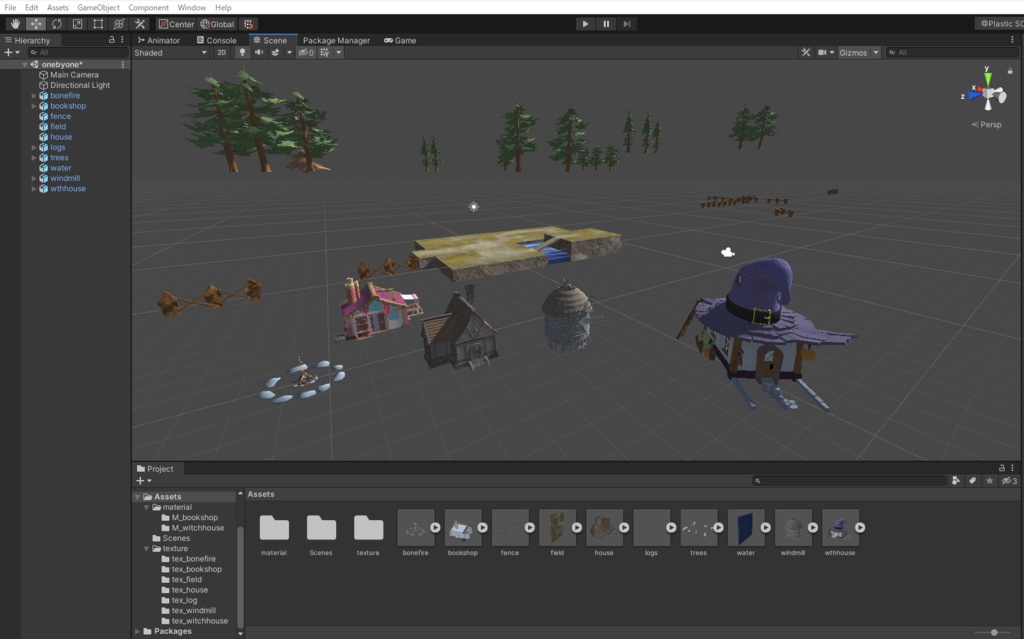Screen dimensions: 1024x639
Task: Open the Assets menu
Action: coord(57,7)
